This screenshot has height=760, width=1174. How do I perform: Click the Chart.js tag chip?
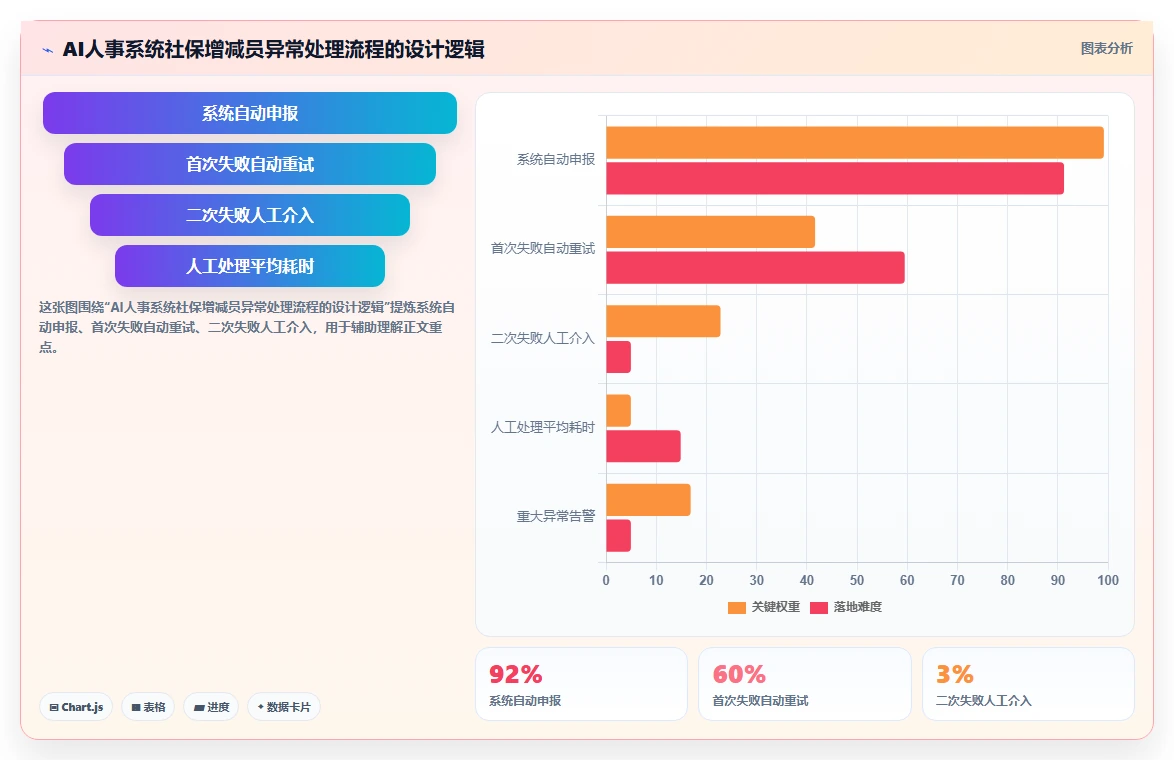tap(76, 707)
